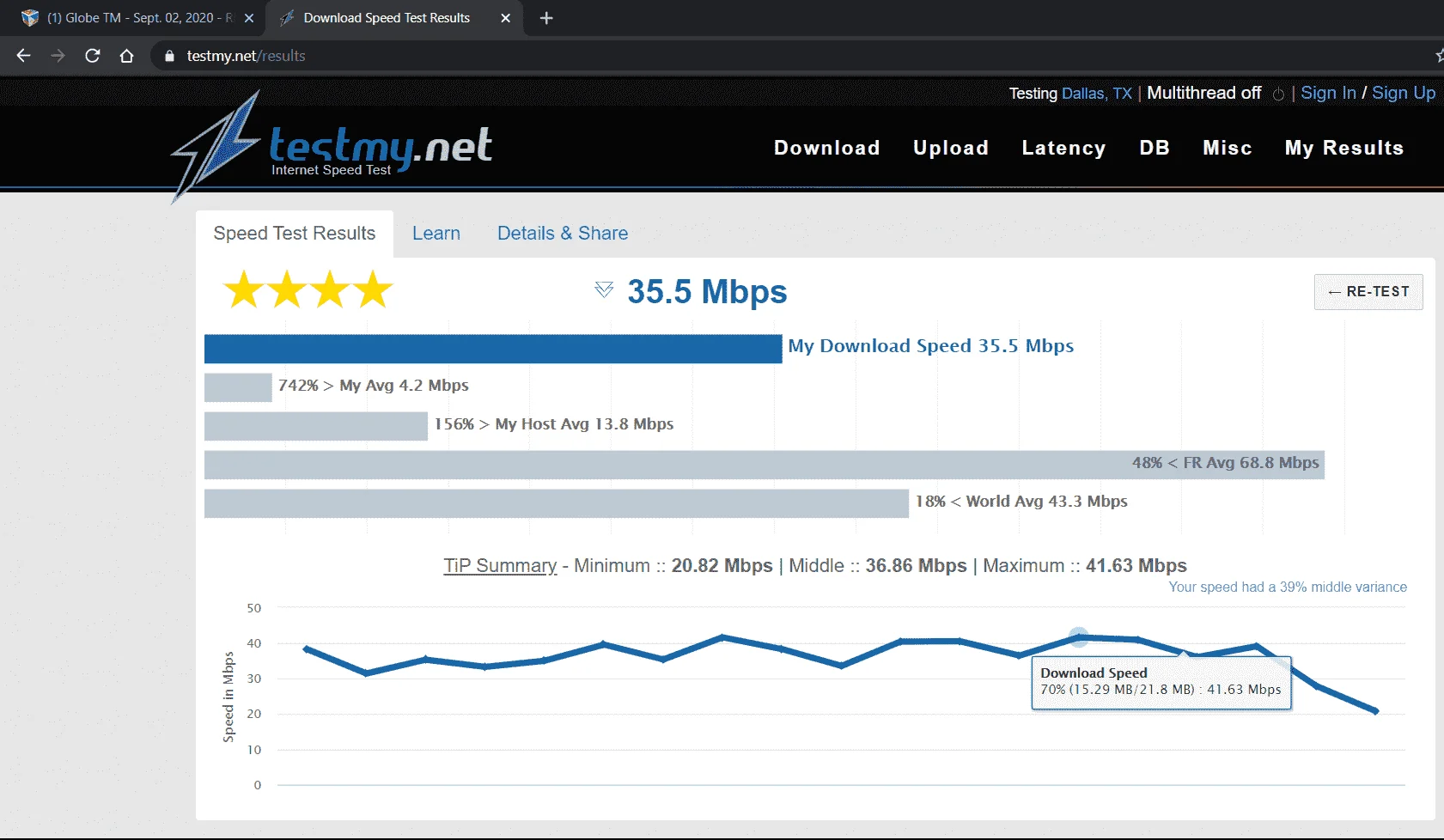Click the Middle 36.86 Mbps value

[916, 566]
